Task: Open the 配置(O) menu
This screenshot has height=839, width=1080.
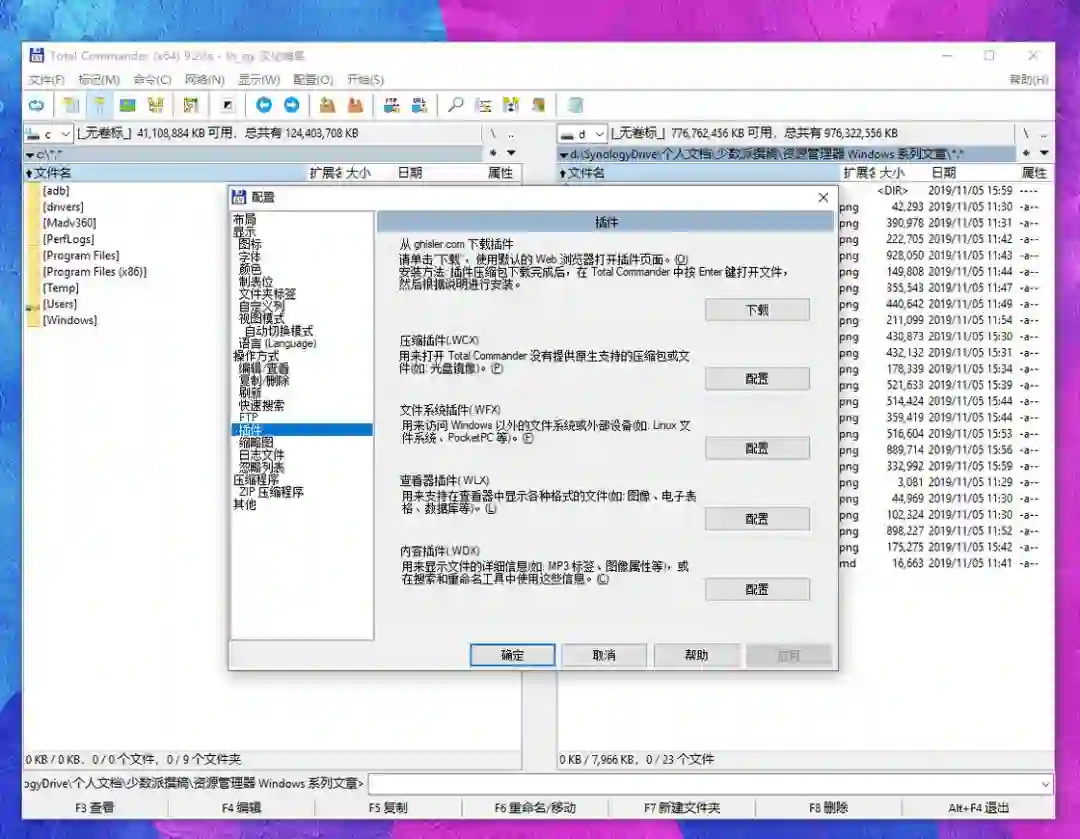Action: point(313,80)
